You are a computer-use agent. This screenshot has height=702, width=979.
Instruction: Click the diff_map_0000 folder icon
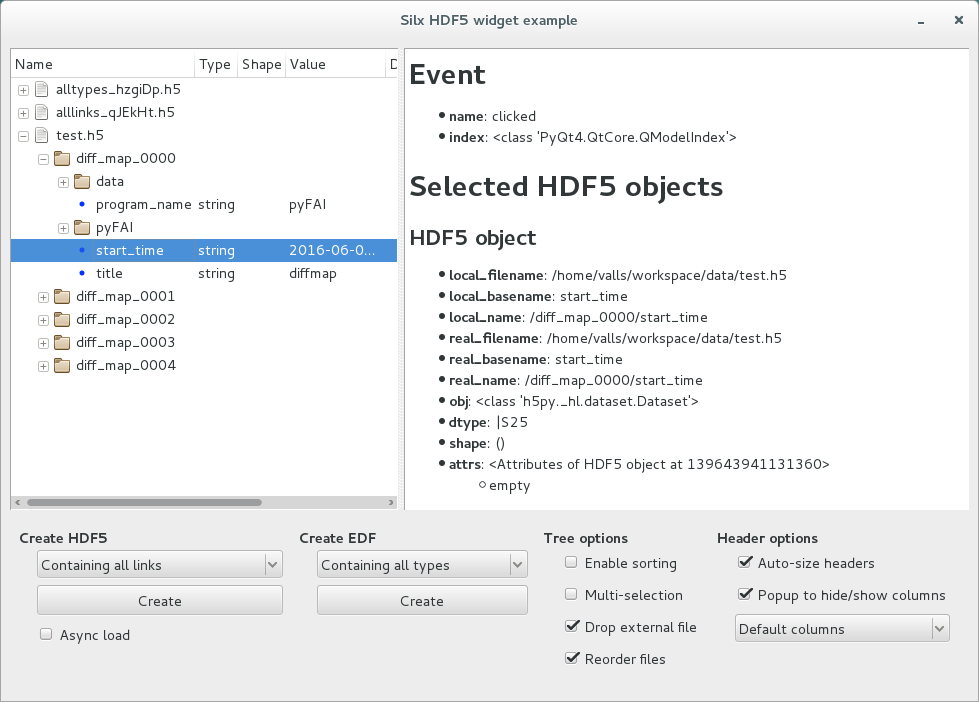click(x=62, y=159)
